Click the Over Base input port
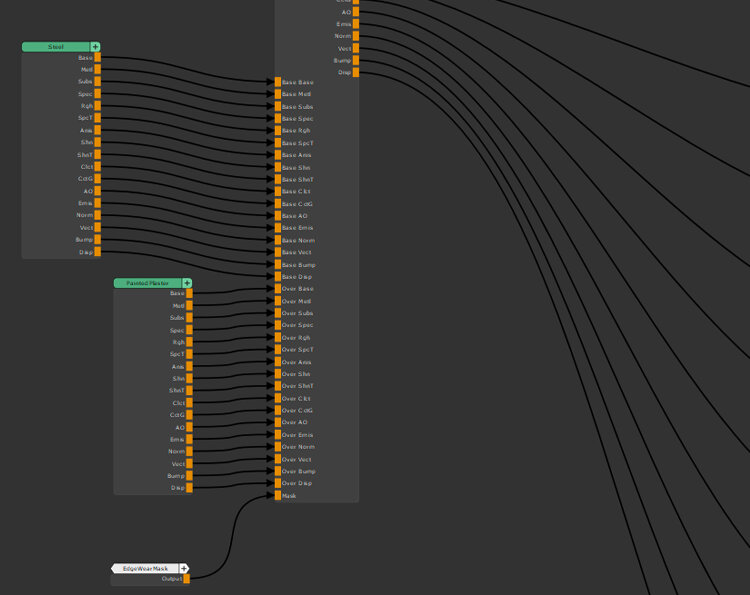The width and height of the screenshot is (750, 595). (278, 289)
